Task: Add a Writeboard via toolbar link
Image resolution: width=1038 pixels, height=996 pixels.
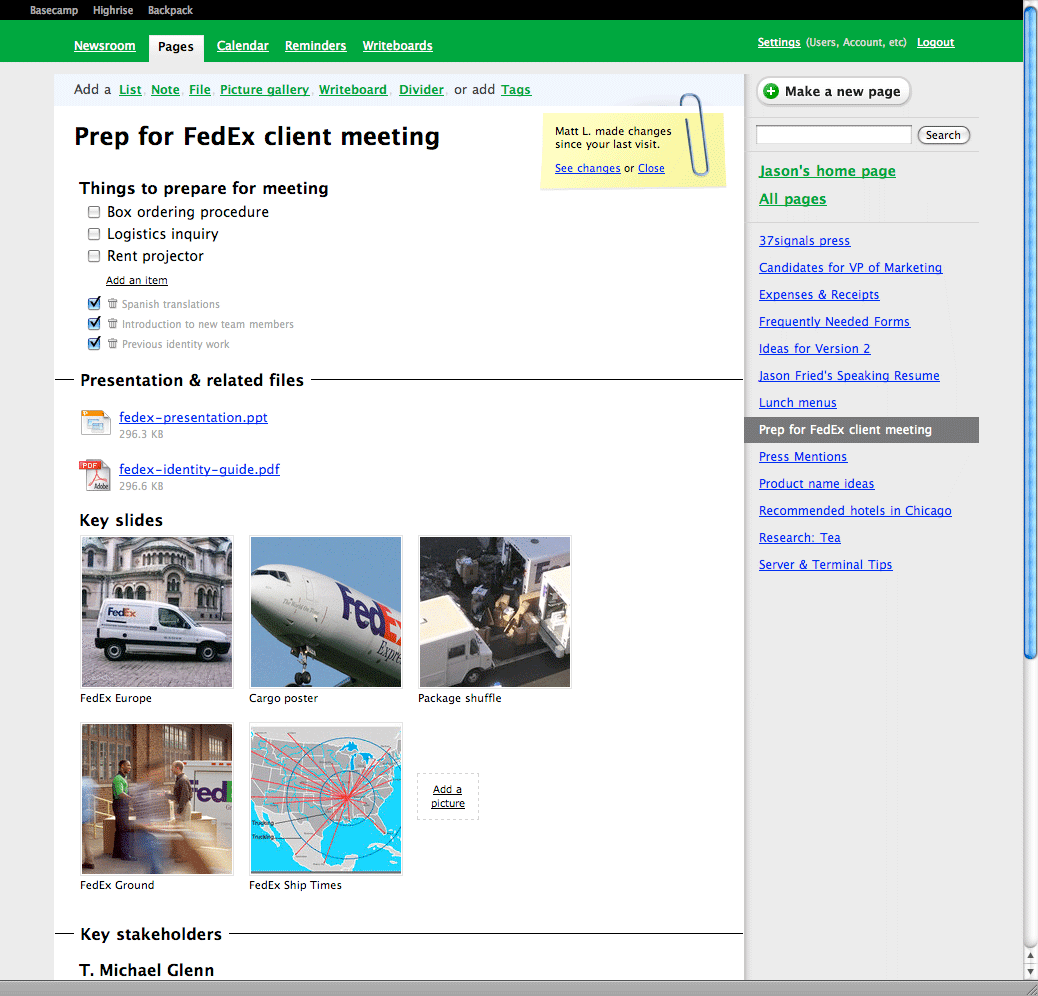Action: [x=353, y=89]
